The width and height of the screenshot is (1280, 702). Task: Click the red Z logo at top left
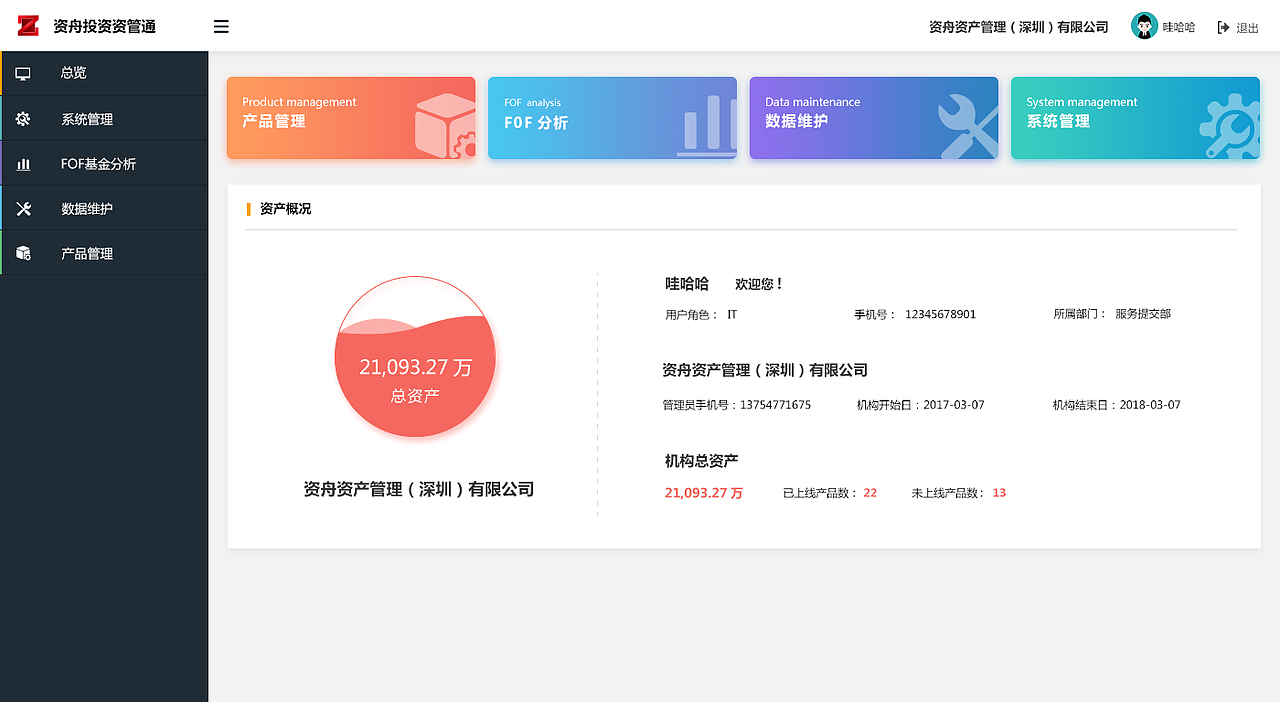[28, 26]
